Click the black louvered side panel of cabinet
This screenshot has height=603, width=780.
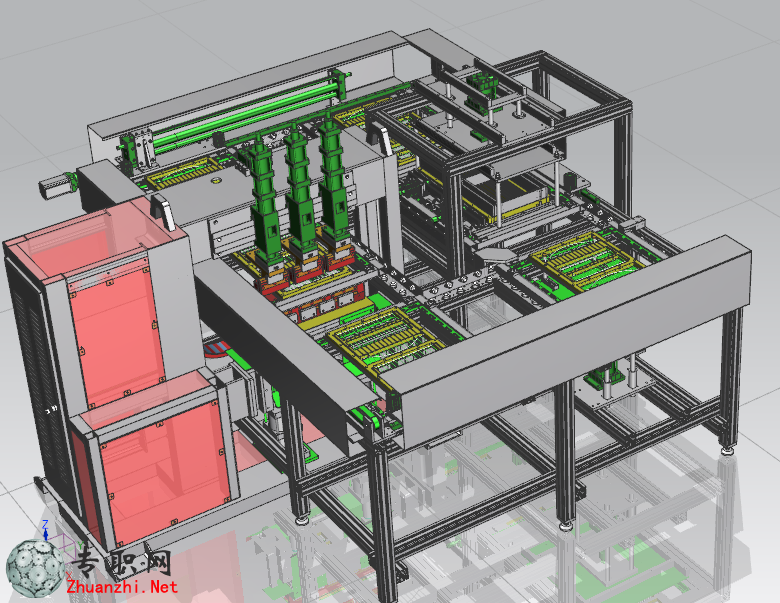[40, 383]
